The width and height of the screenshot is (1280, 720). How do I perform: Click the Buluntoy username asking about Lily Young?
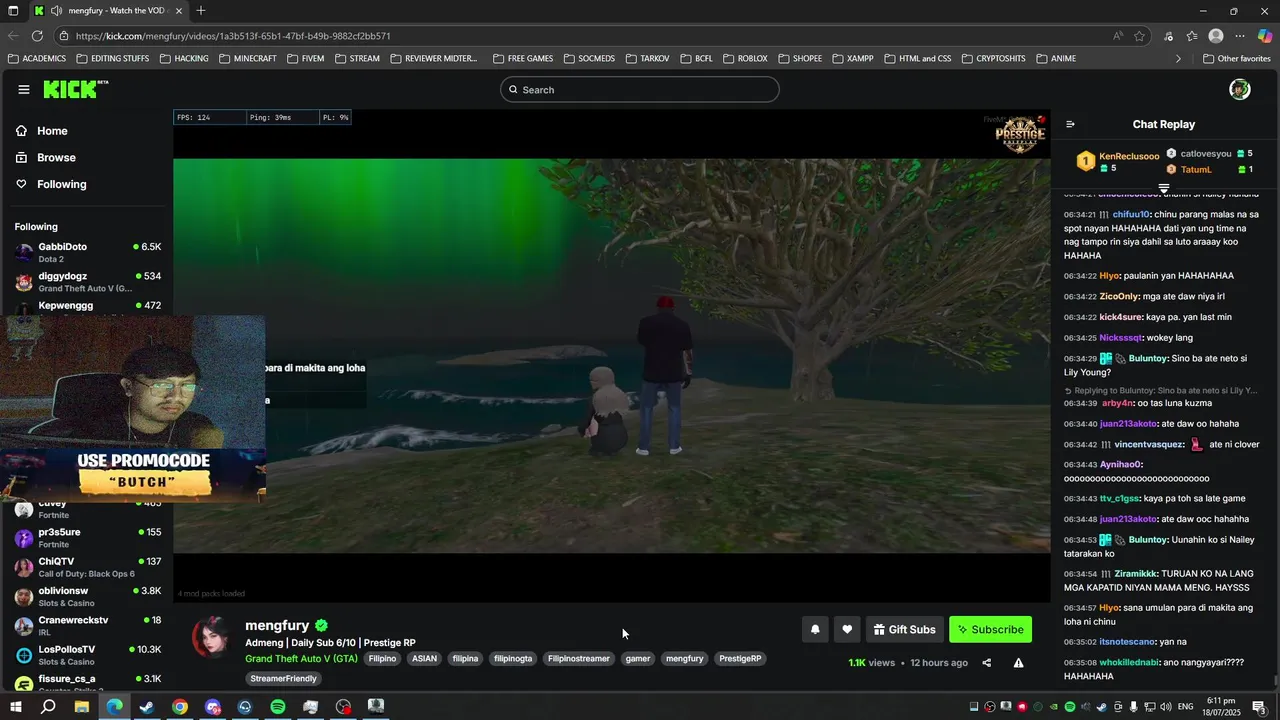tap(1148, 358)
